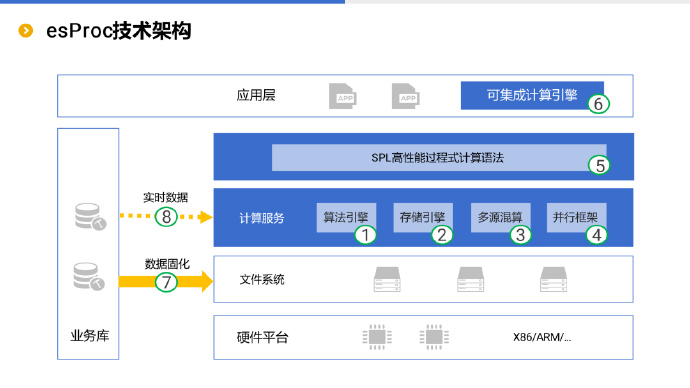Click the circled number 8 on dotted arrow
This screenshot has height=388, width=690.
tap(166, 216)
